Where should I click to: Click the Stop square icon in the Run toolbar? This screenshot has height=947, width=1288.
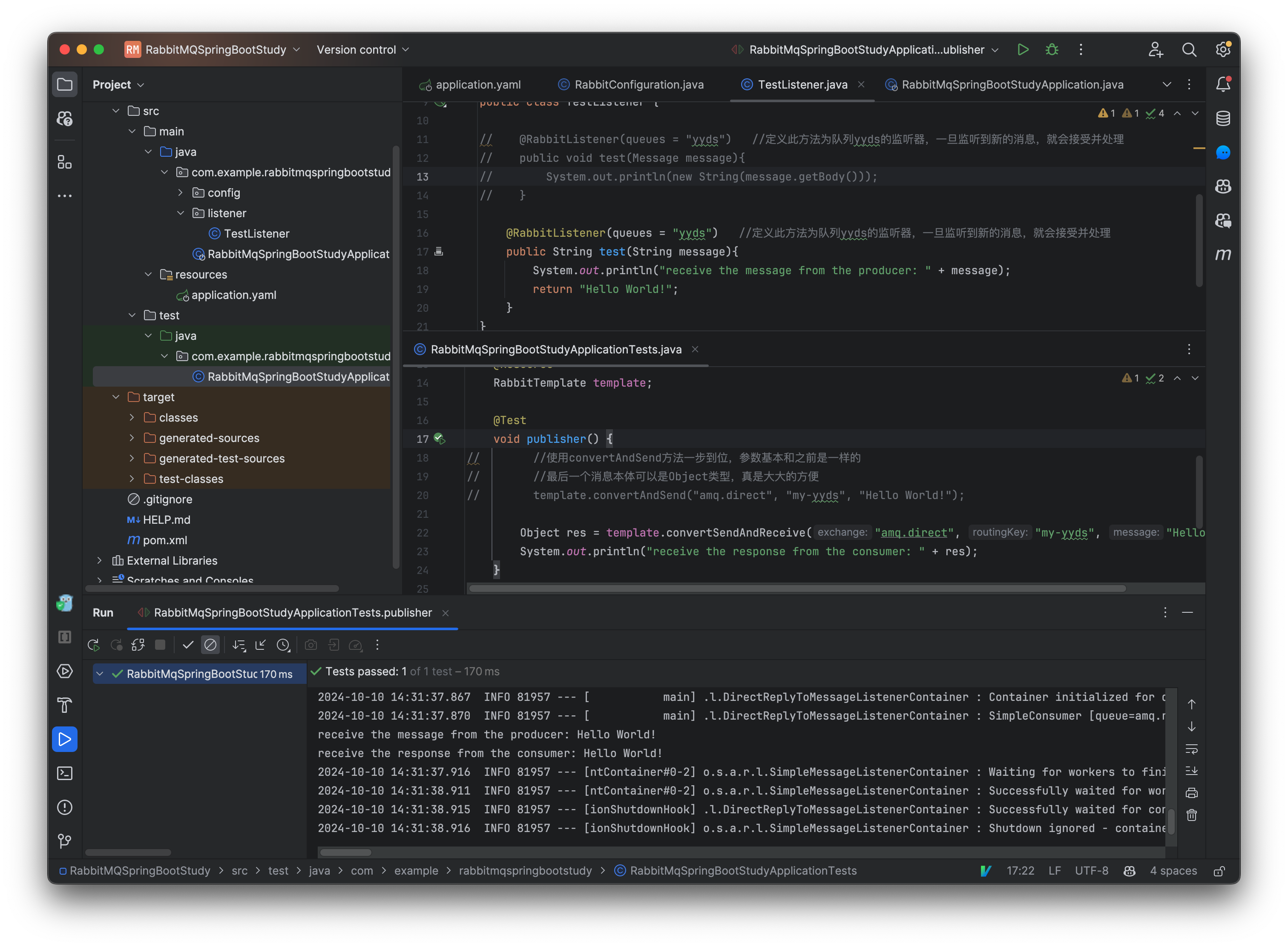(x=160, y=645)
